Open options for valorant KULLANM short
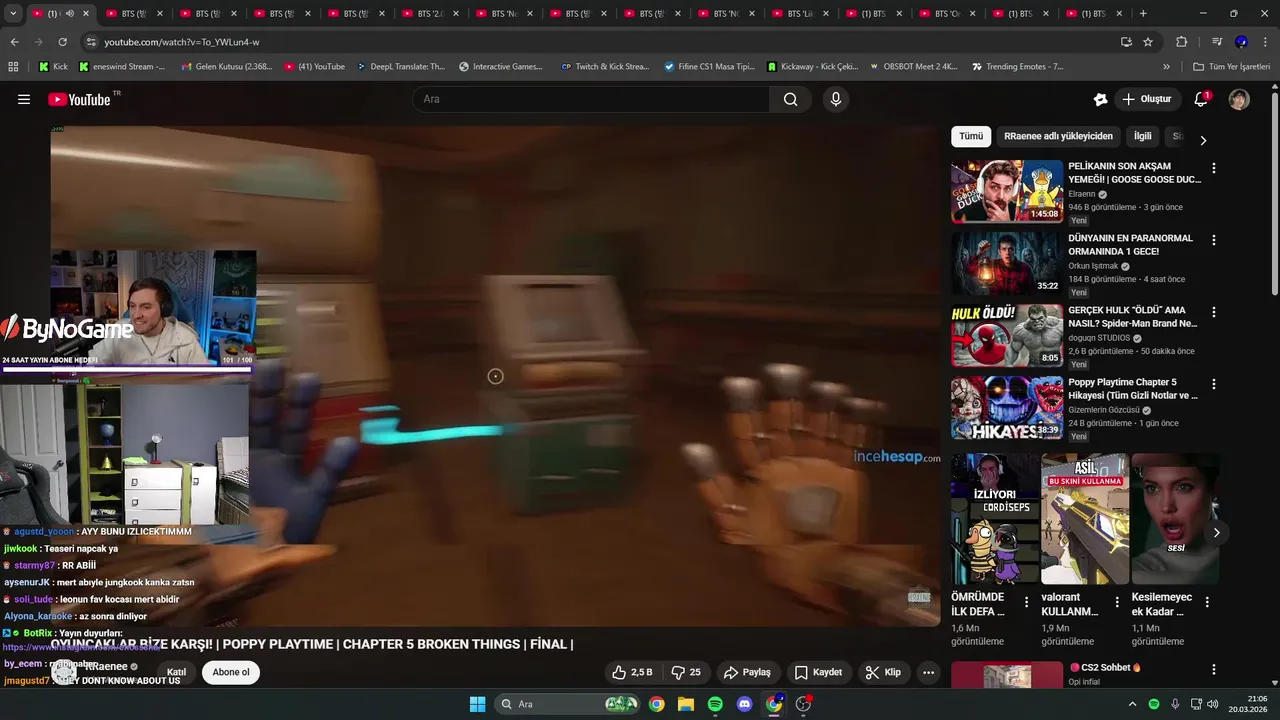 pyautogui.click(x=1116, y=602)
